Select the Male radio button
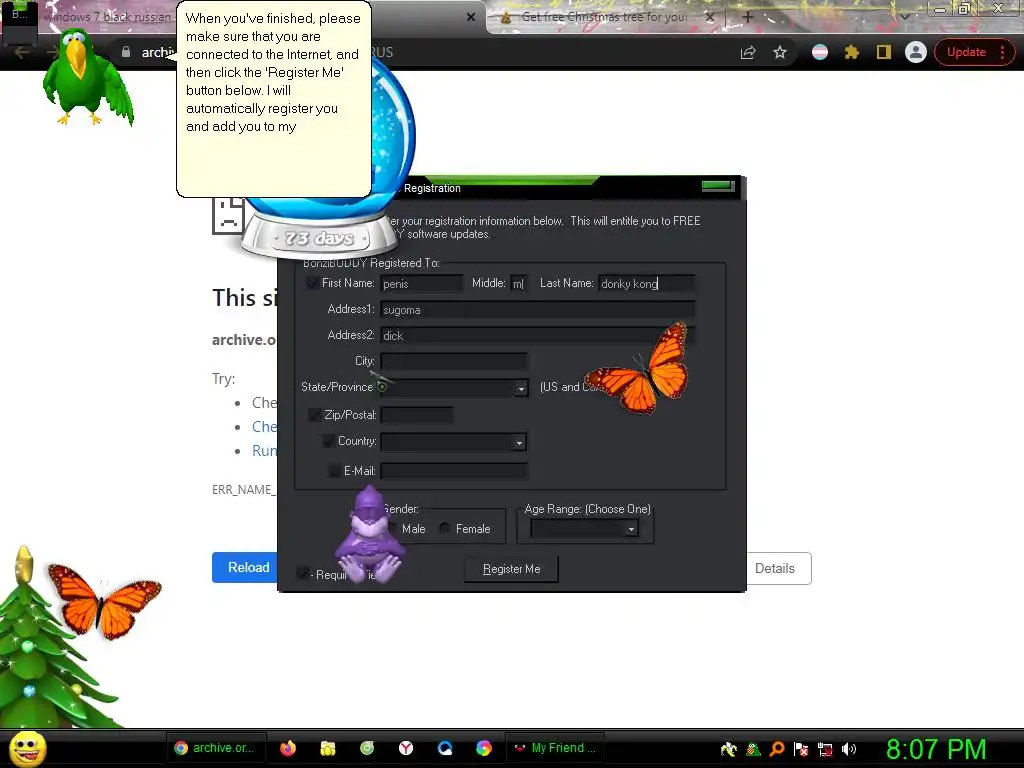 click(x=393, y=528)
